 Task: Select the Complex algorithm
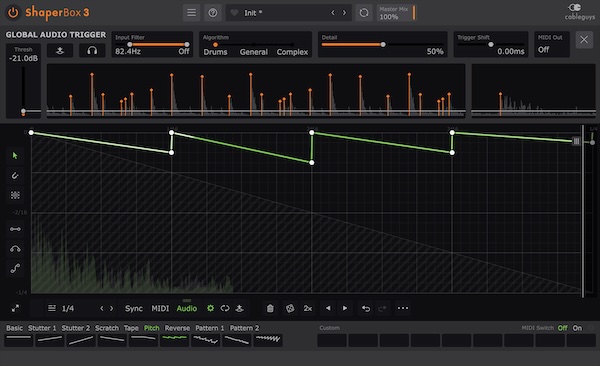[292, 52]
